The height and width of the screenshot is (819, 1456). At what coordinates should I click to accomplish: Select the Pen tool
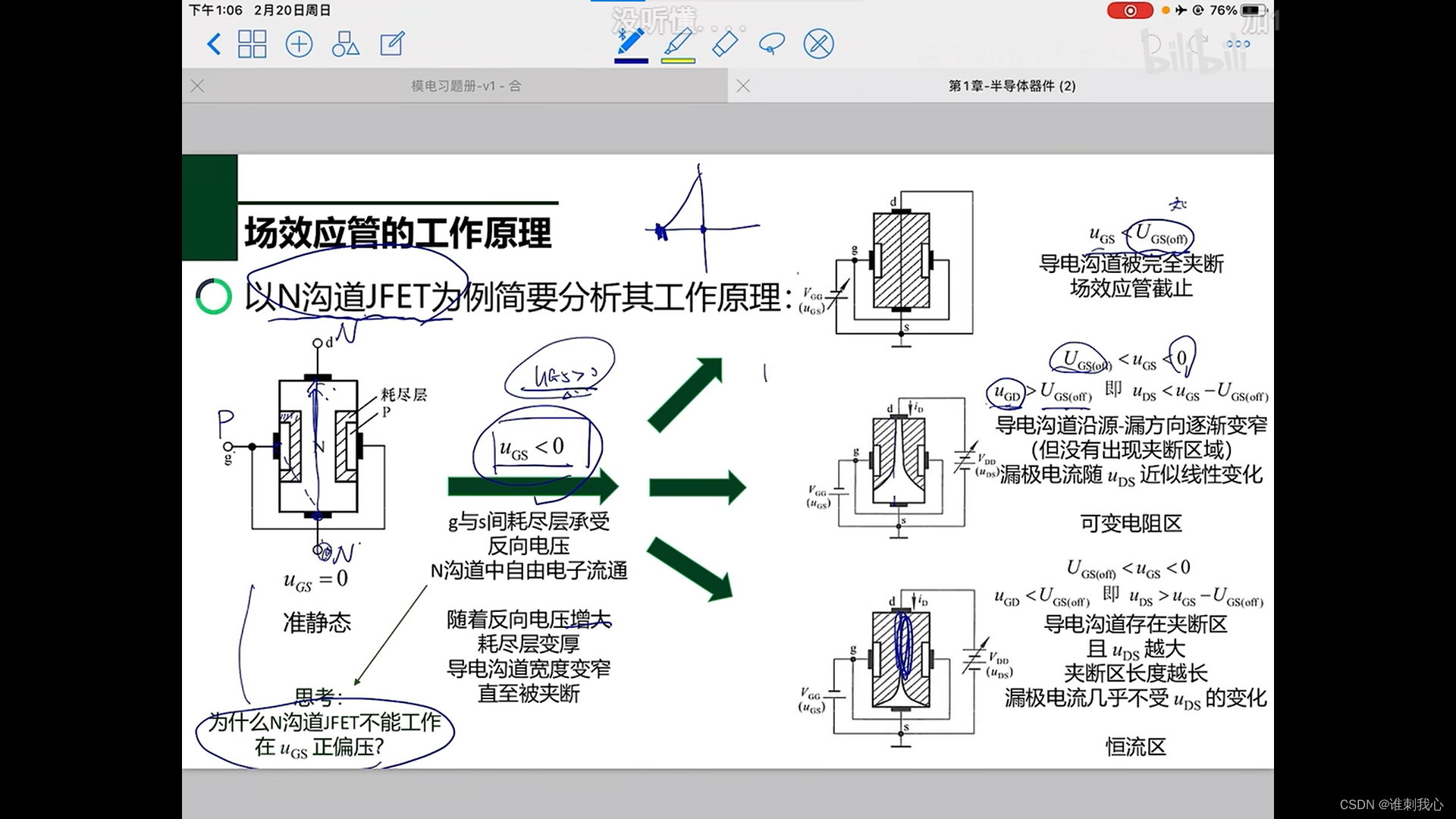click(631, 41)
